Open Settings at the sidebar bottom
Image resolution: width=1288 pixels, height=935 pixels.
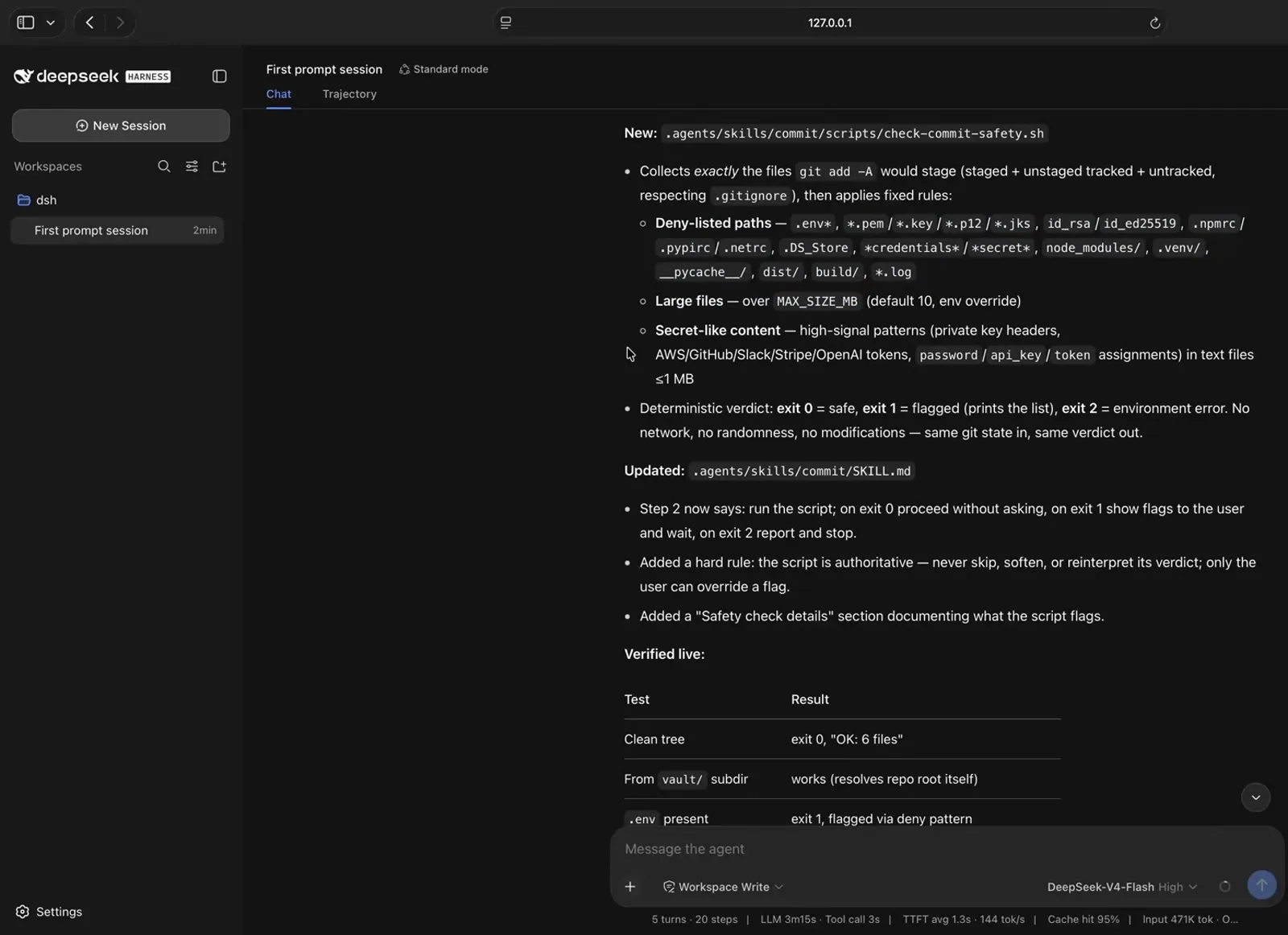click(x=49, y=912)
